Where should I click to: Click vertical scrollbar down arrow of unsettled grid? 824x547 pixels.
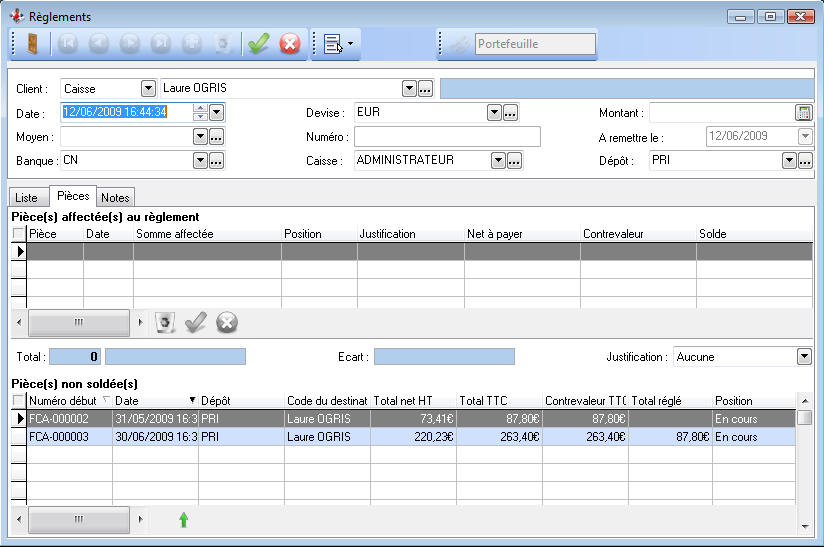tap(805, 527)
